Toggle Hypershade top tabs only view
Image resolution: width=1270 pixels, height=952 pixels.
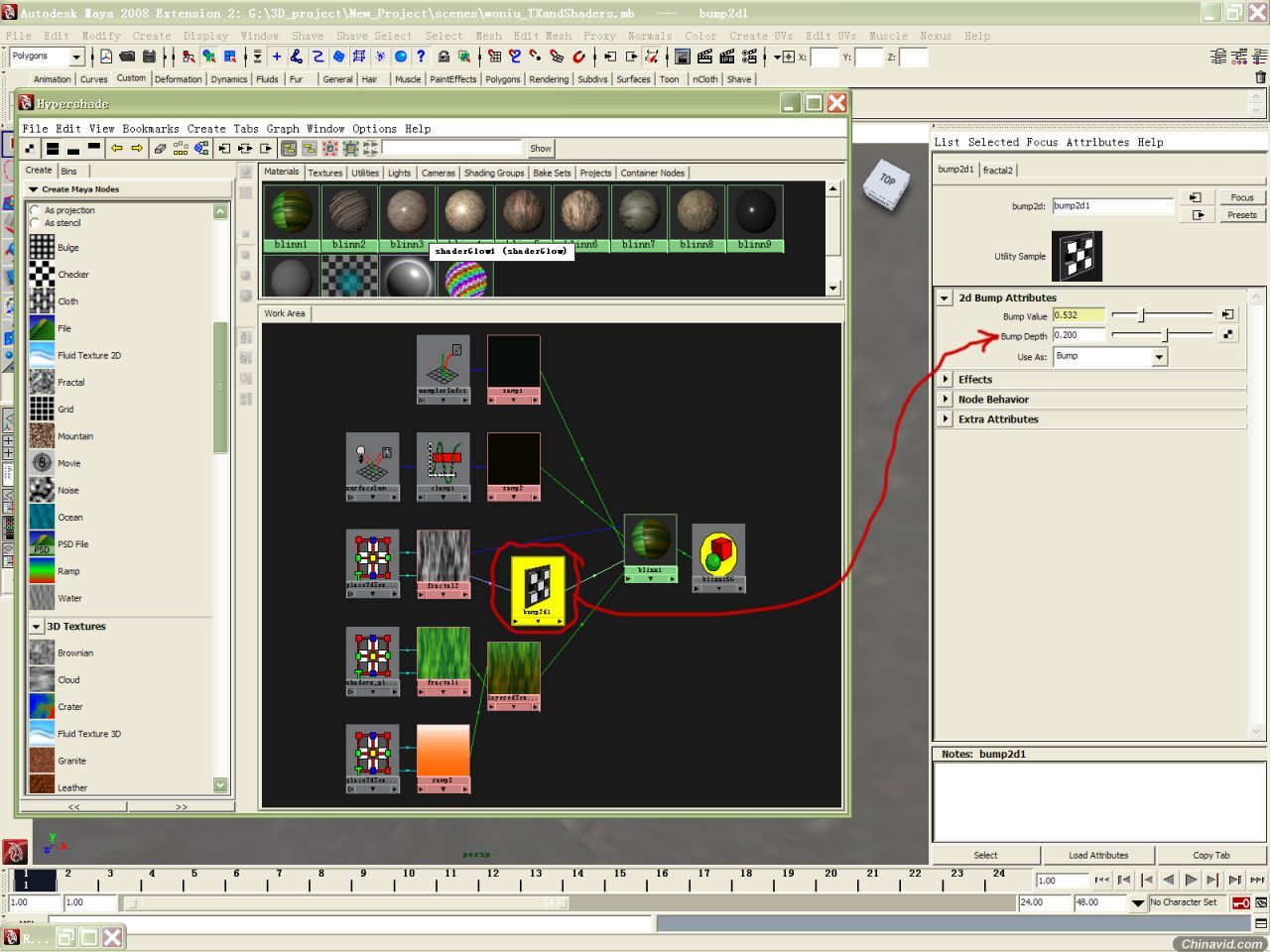(x=93, y=148)
